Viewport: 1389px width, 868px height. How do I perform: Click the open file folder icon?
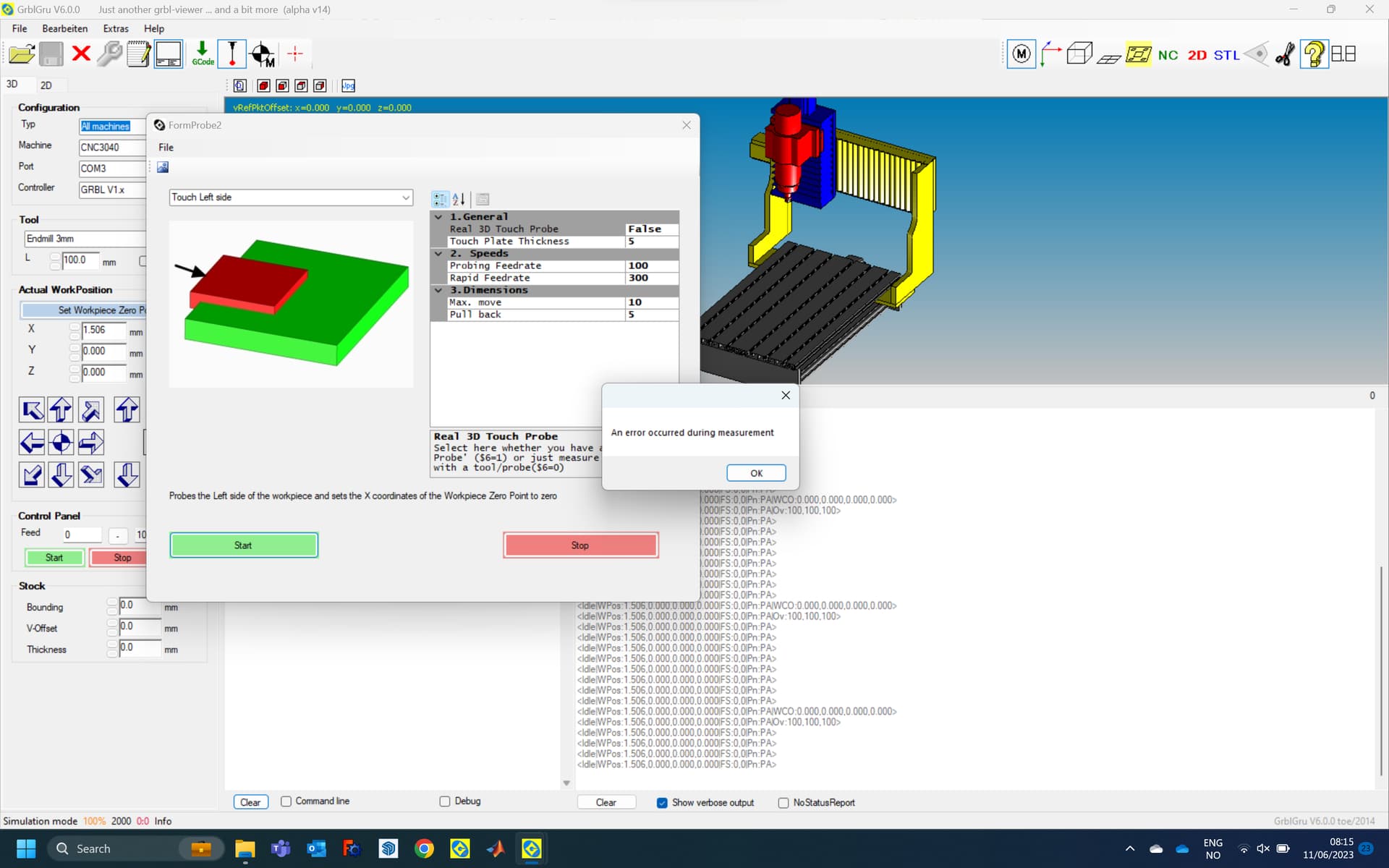coord(22,54)
